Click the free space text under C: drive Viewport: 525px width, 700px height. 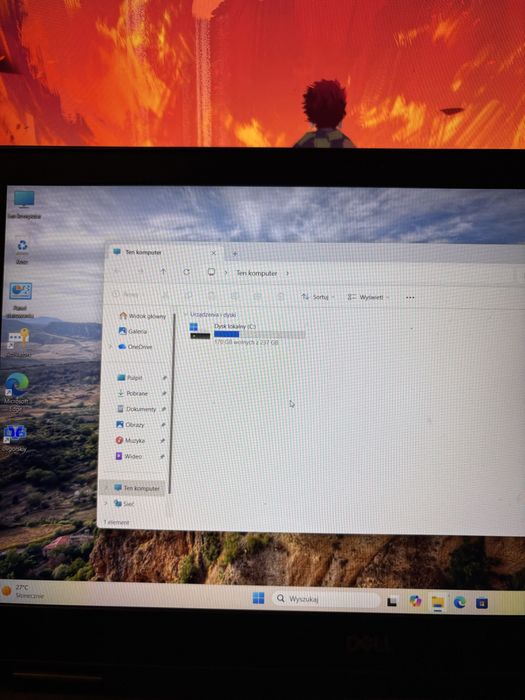click(246, 342)
